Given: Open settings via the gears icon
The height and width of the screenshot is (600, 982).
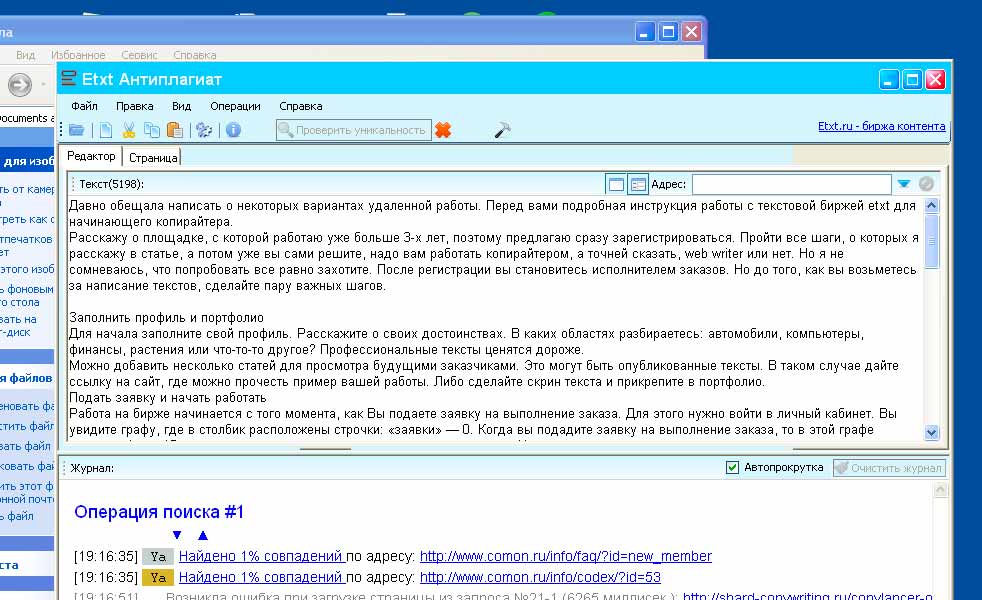Looking at the screenshot, I should (x=204, y=130).
